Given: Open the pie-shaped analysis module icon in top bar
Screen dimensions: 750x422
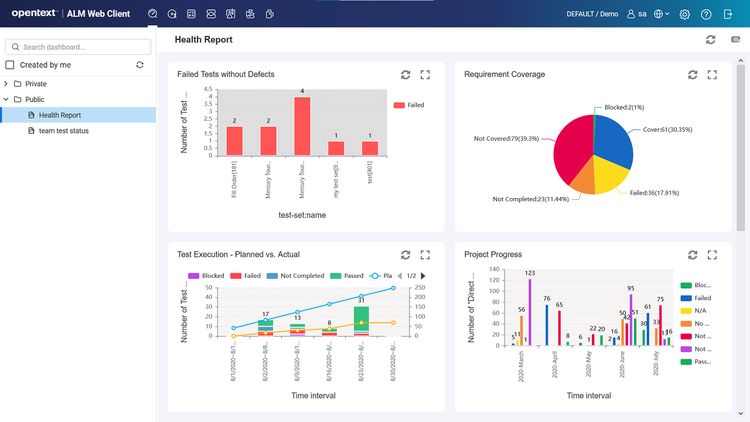Looking at the screenshot, I should point(270,14).
